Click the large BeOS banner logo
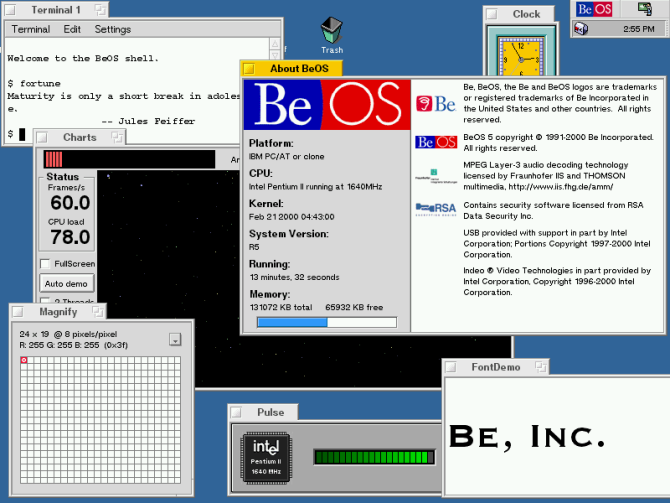Viewport: 670px width, 503px height. [x=327, y=105]
